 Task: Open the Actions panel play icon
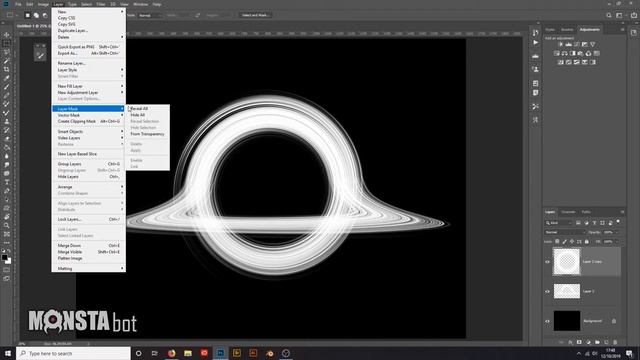point(536,42)
